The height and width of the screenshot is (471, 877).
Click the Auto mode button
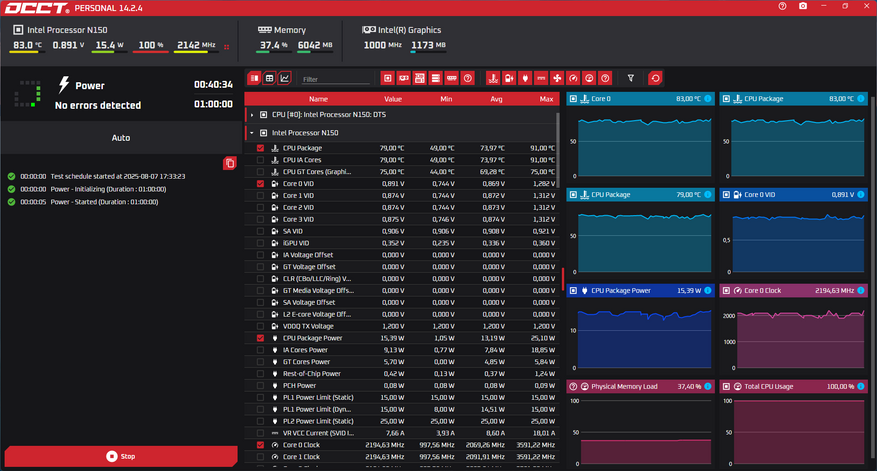[121, 138]
